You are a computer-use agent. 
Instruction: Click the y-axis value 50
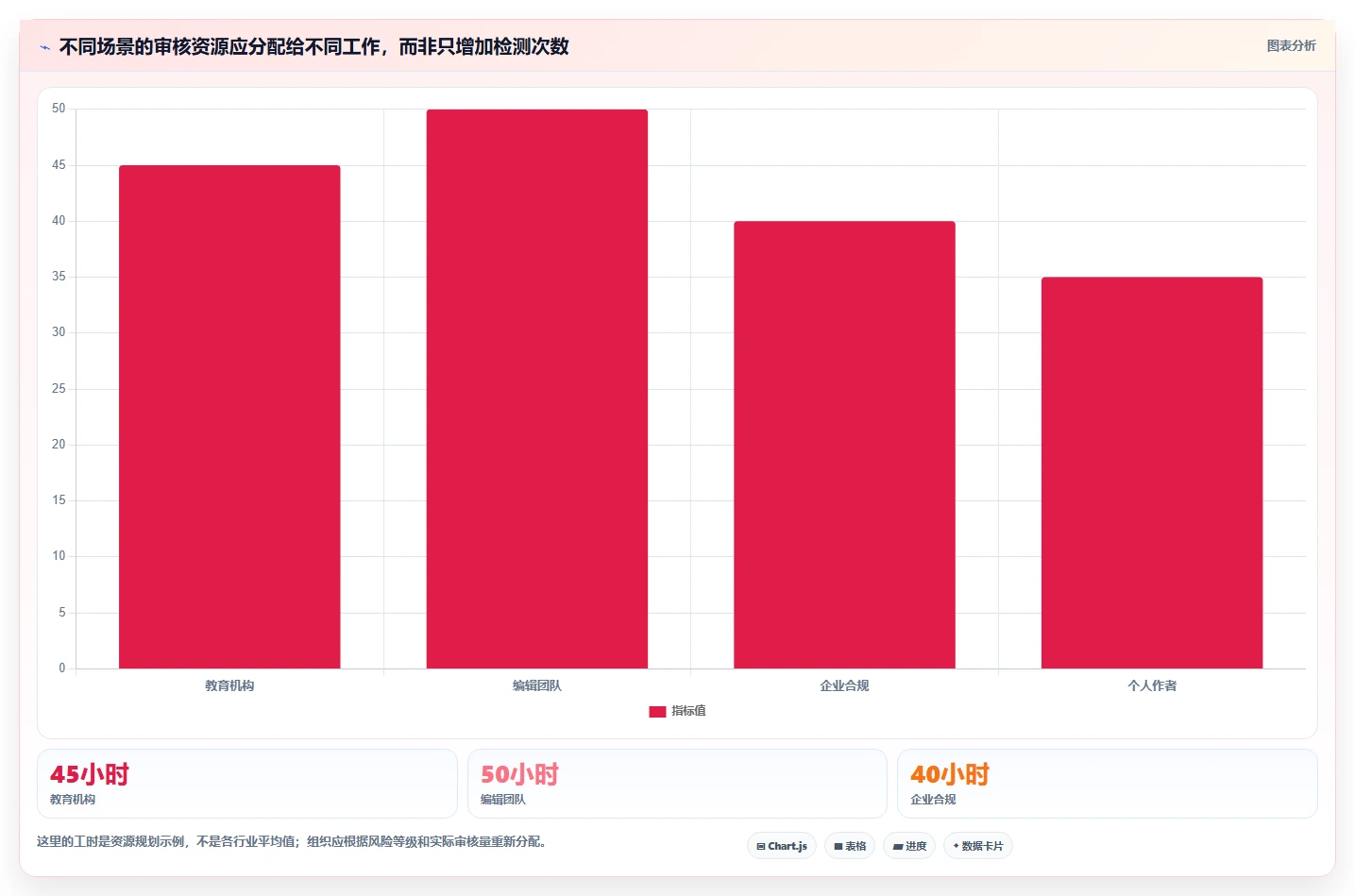coord(59,109)
